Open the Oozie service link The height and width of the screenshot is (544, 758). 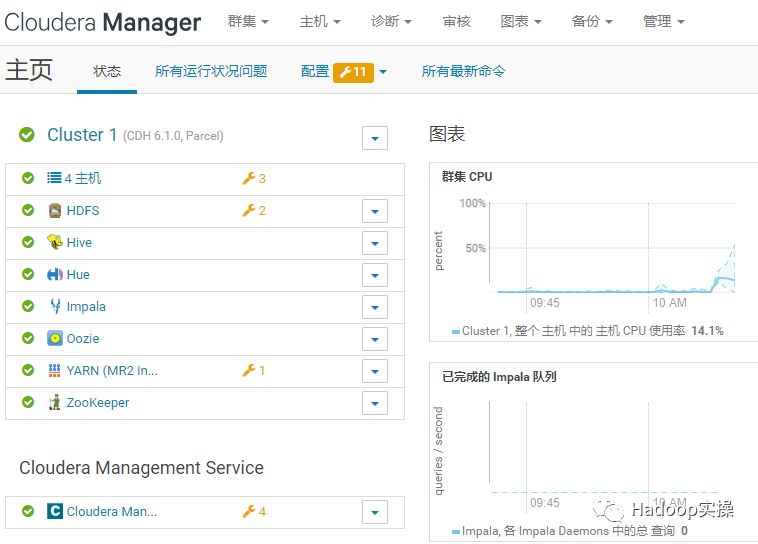pyautogui.click(x=83, y=338)
